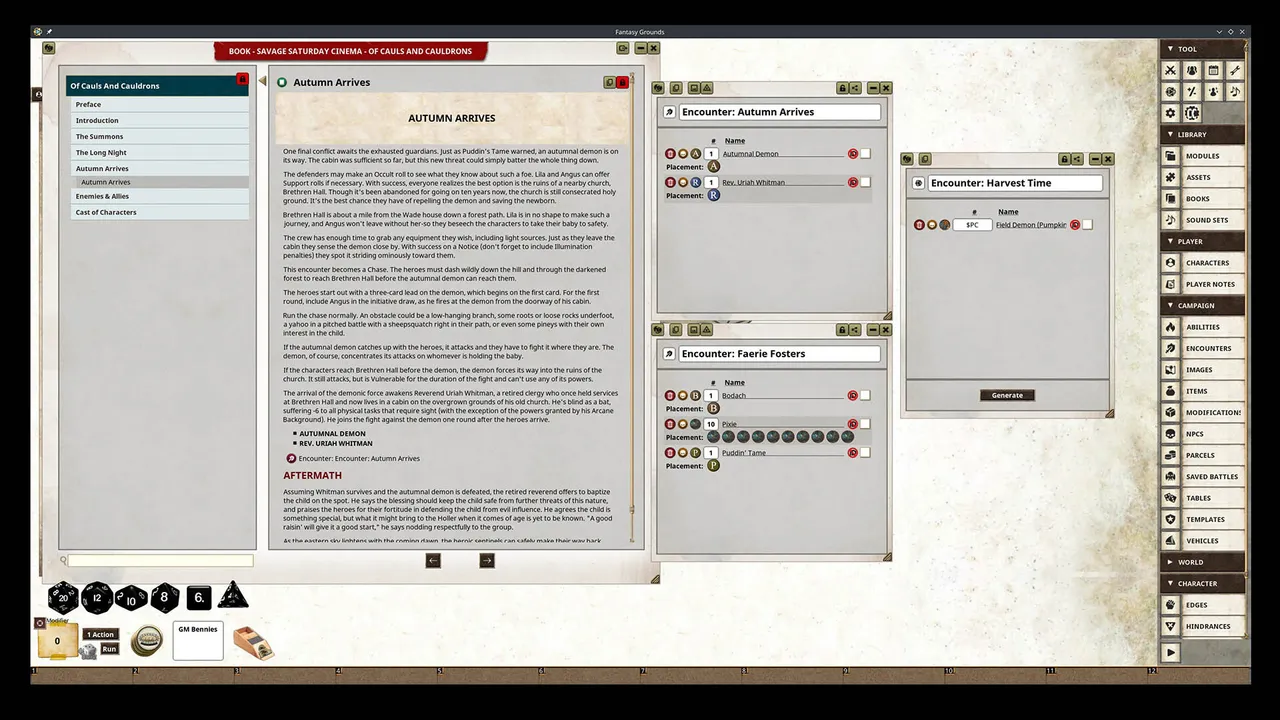Click the GM Bennies box

pyautogui.click(x=198, y=641)
